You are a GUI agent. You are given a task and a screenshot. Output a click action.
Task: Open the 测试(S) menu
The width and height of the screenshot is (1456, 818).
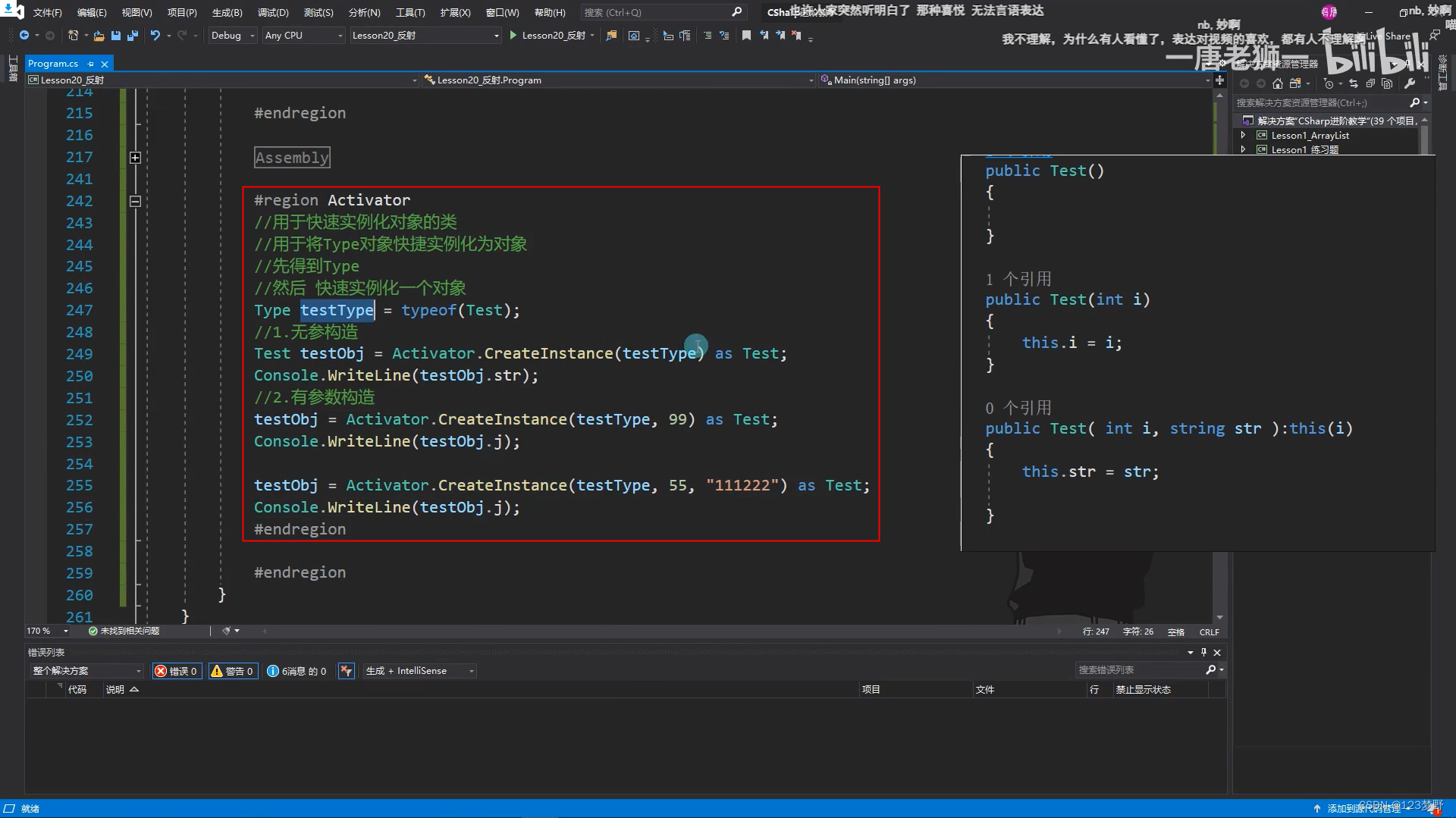[x=318, y=13]
